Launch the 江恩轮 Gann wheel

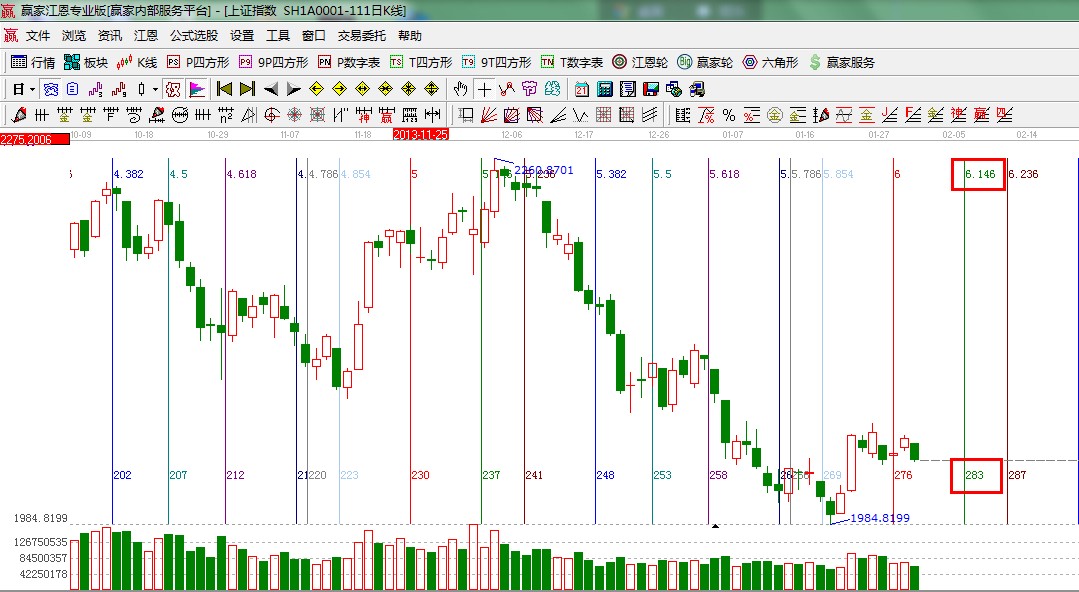pos(640,62)
